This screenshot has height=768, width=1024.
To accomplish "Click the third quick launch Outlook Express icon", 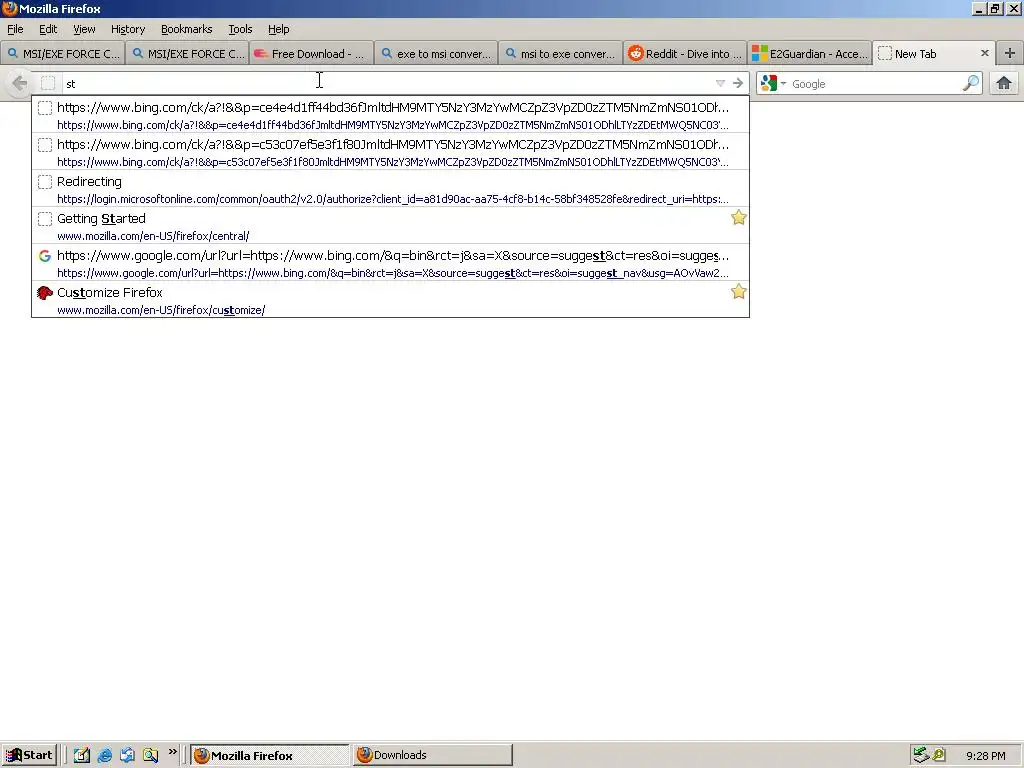I will (127, 755).
